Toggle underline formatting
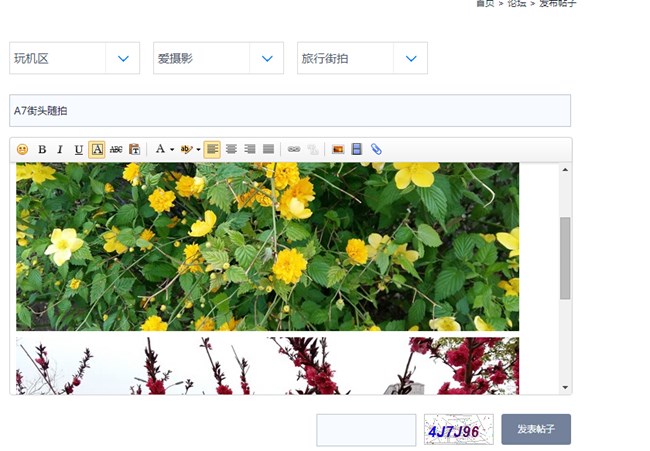 (x=78, y=149)
